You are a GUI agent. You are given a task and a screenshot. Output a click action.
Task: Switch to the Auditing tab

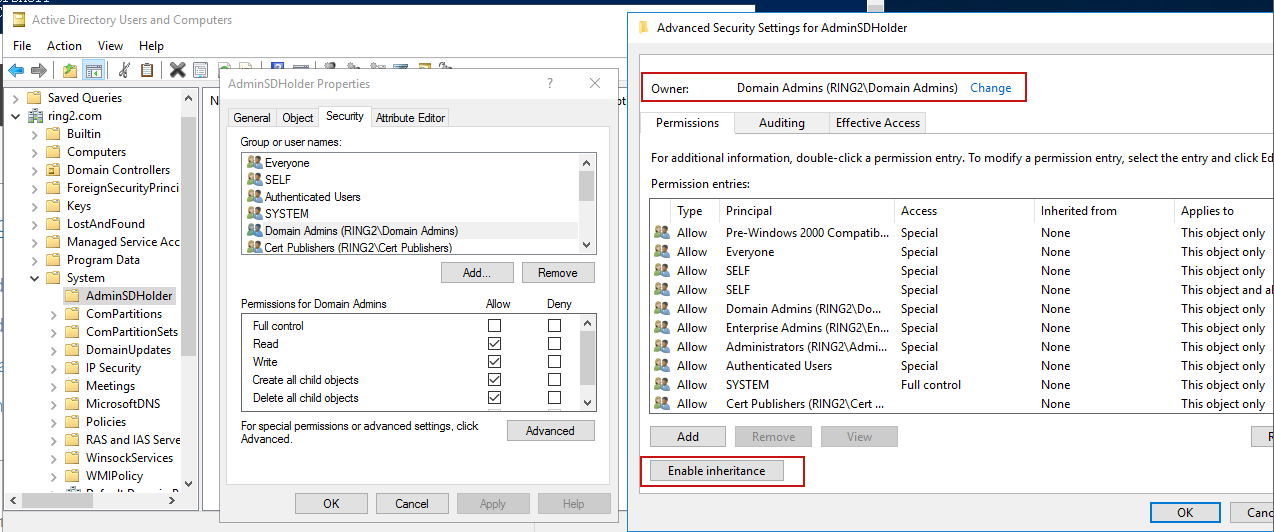click(x=781, y=123)
